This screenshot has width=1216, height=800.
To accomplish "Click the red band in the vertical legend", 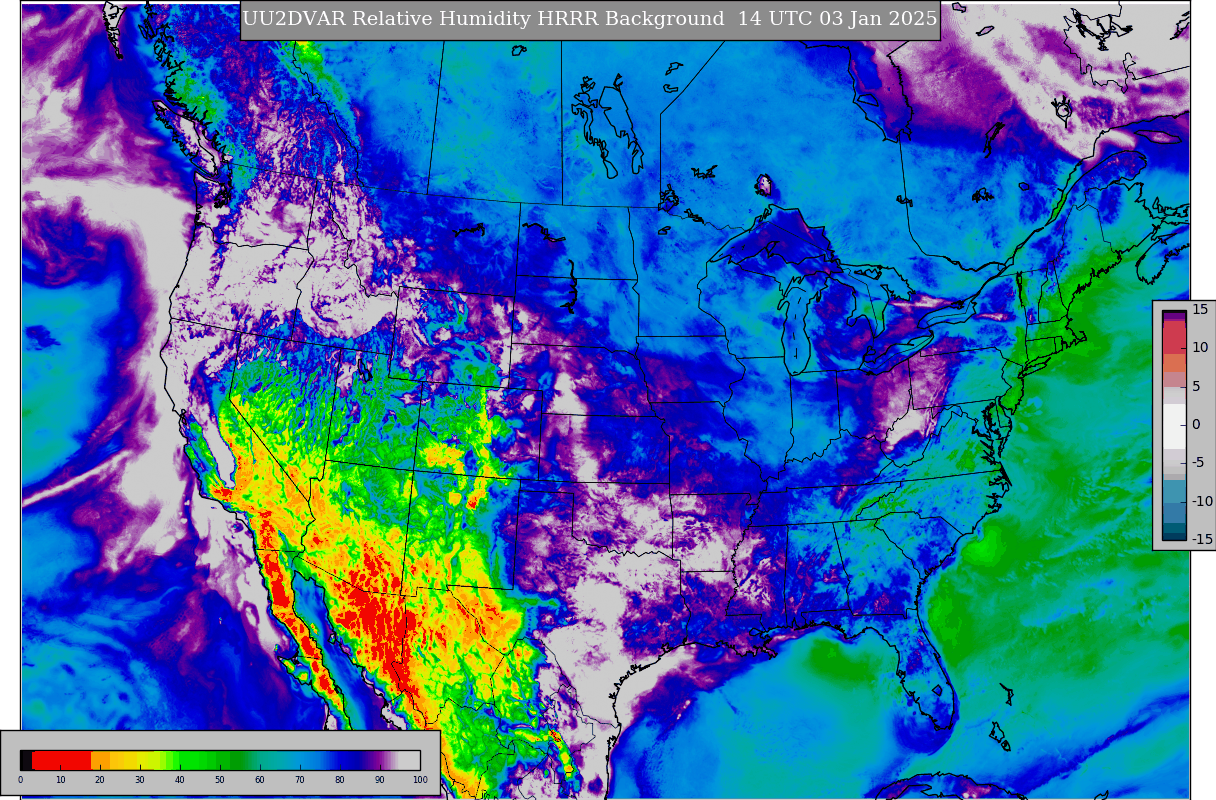I will point(1174,338).
